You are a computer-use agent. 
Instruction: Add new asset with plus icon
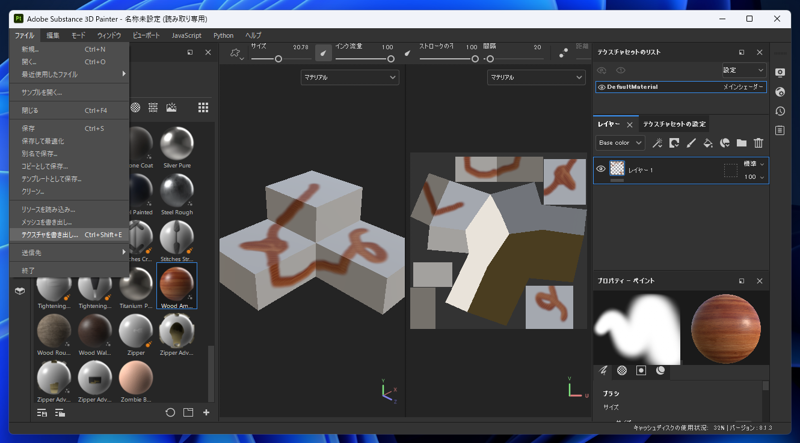coord(206,412)
